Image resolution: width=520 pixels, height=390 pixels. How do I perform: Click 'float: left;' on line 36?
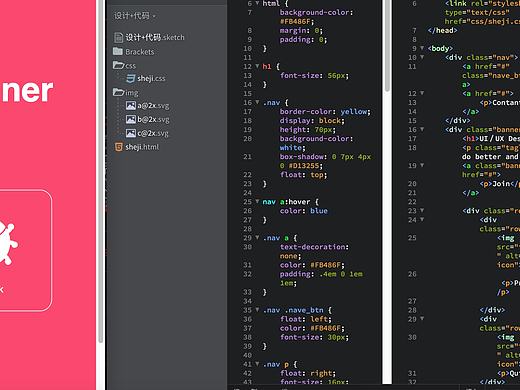[306, 319]
